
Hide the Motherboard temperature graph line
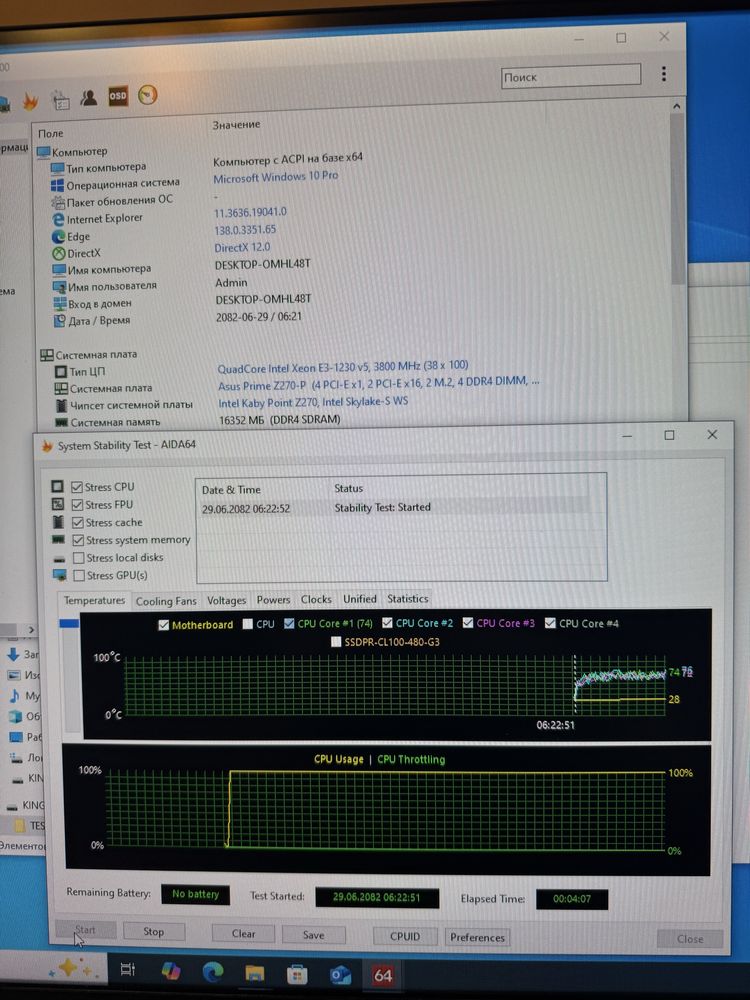163,625
